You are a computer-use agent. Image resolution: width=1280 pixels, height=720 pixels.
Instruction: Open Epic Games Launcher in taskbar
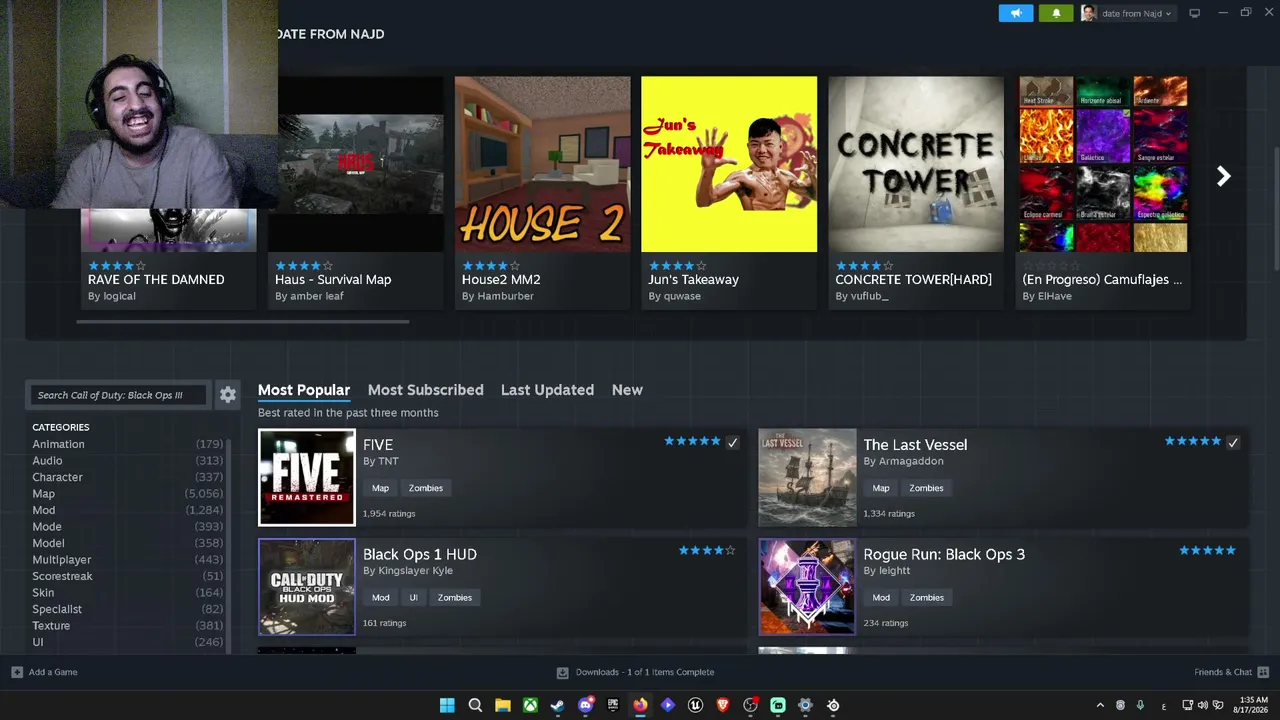coord(613,705)
